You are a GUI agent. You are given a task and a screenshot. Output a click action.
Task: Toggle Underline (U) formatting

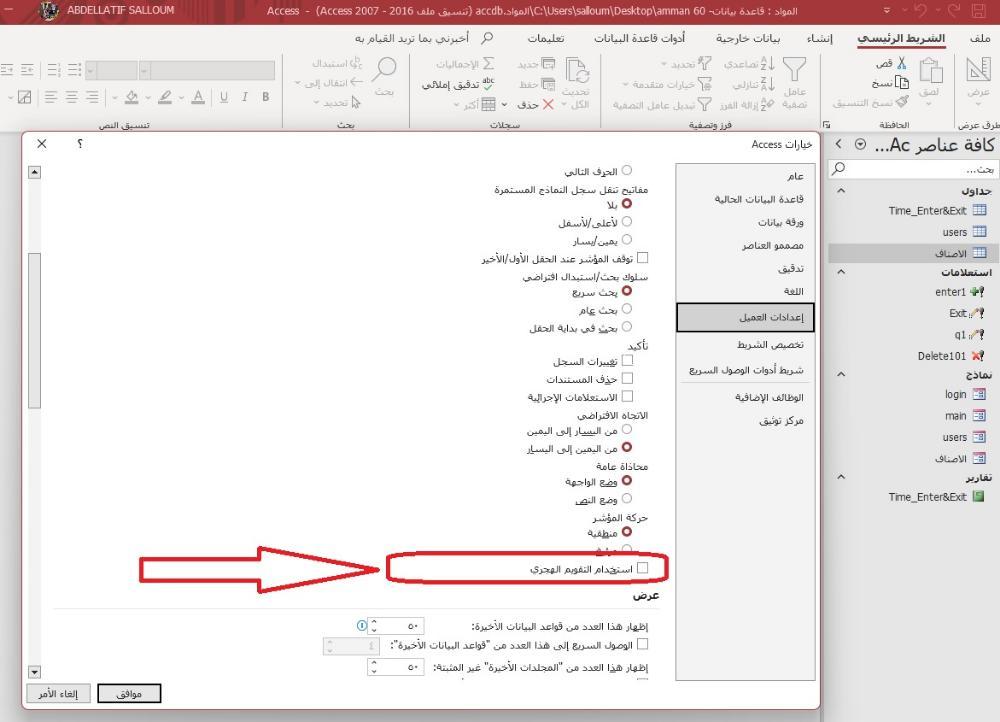[223, 97]
